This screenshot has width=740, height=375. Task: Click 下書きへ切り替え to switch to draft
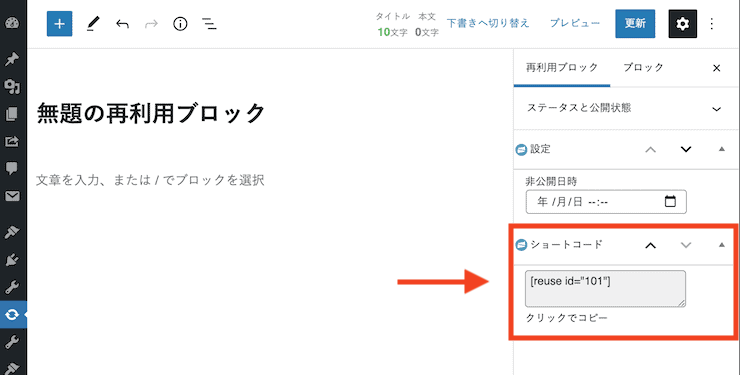(x=488, y=23)
